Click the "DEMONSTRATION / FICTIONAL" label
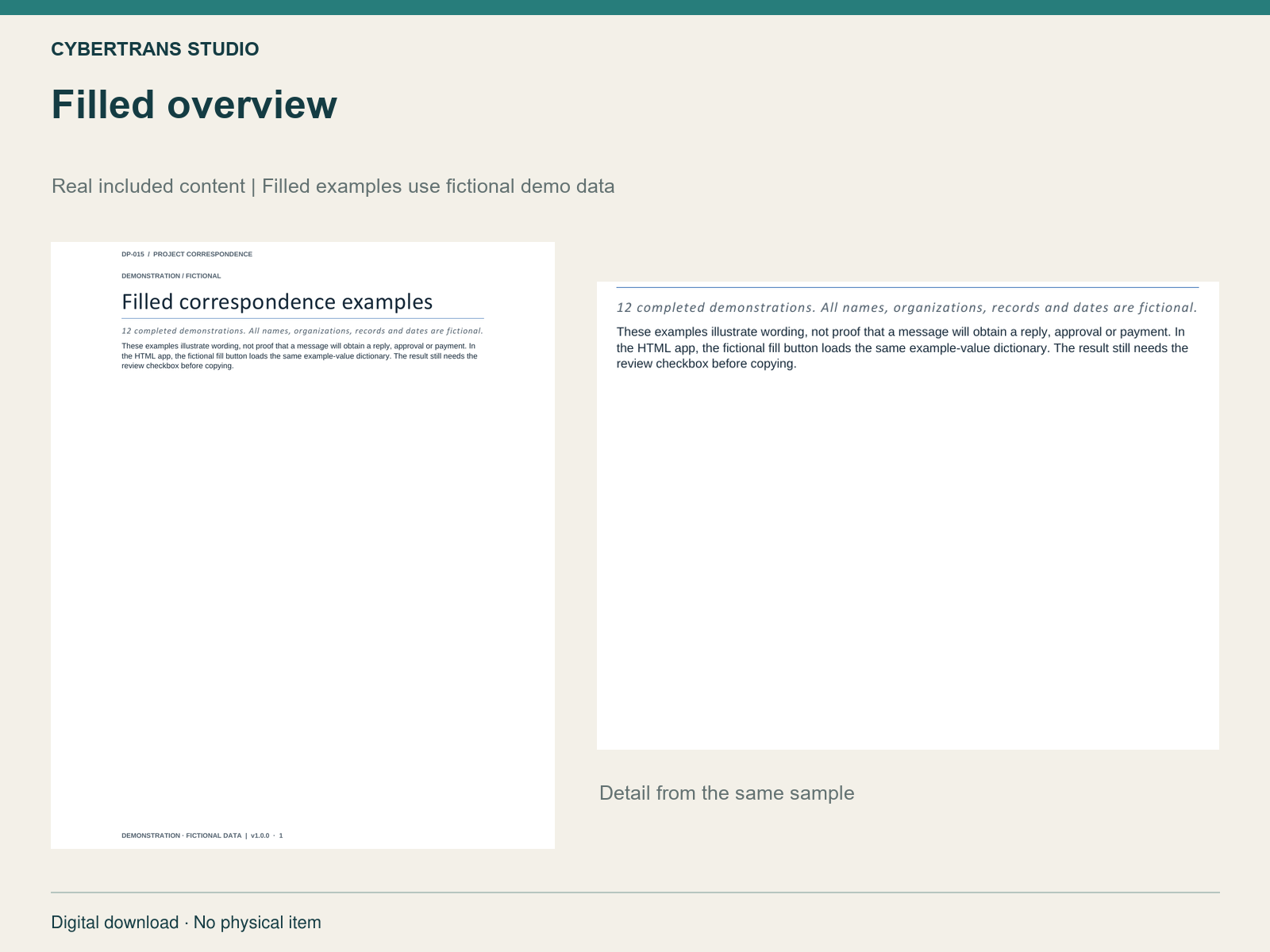This screenshot has height=952, width=1270. point(171,276)
